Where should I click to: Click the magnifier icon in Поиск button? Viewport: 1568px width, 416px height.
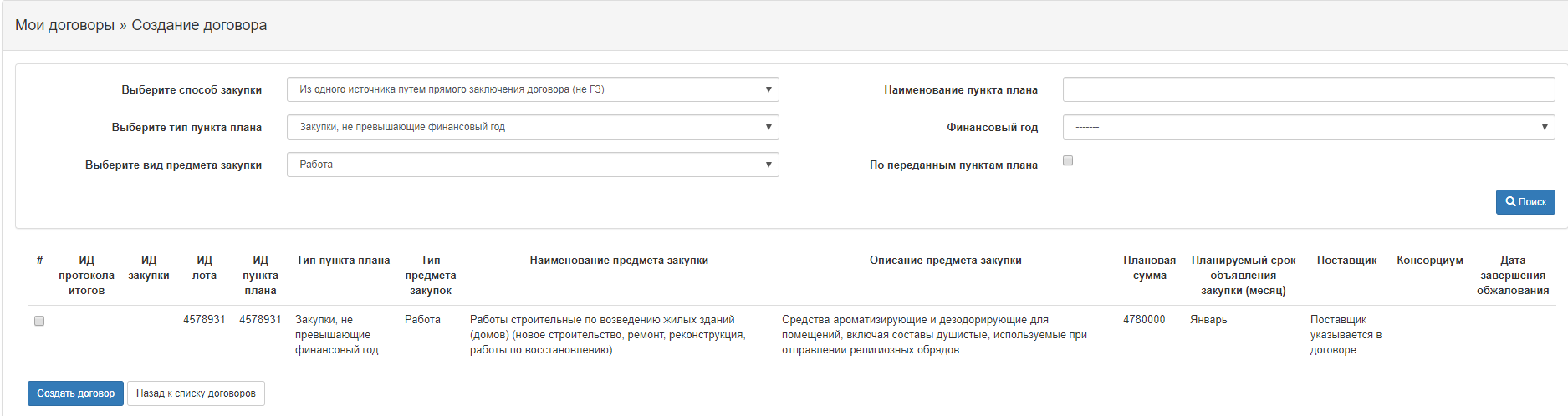(x=1510, y=202)
